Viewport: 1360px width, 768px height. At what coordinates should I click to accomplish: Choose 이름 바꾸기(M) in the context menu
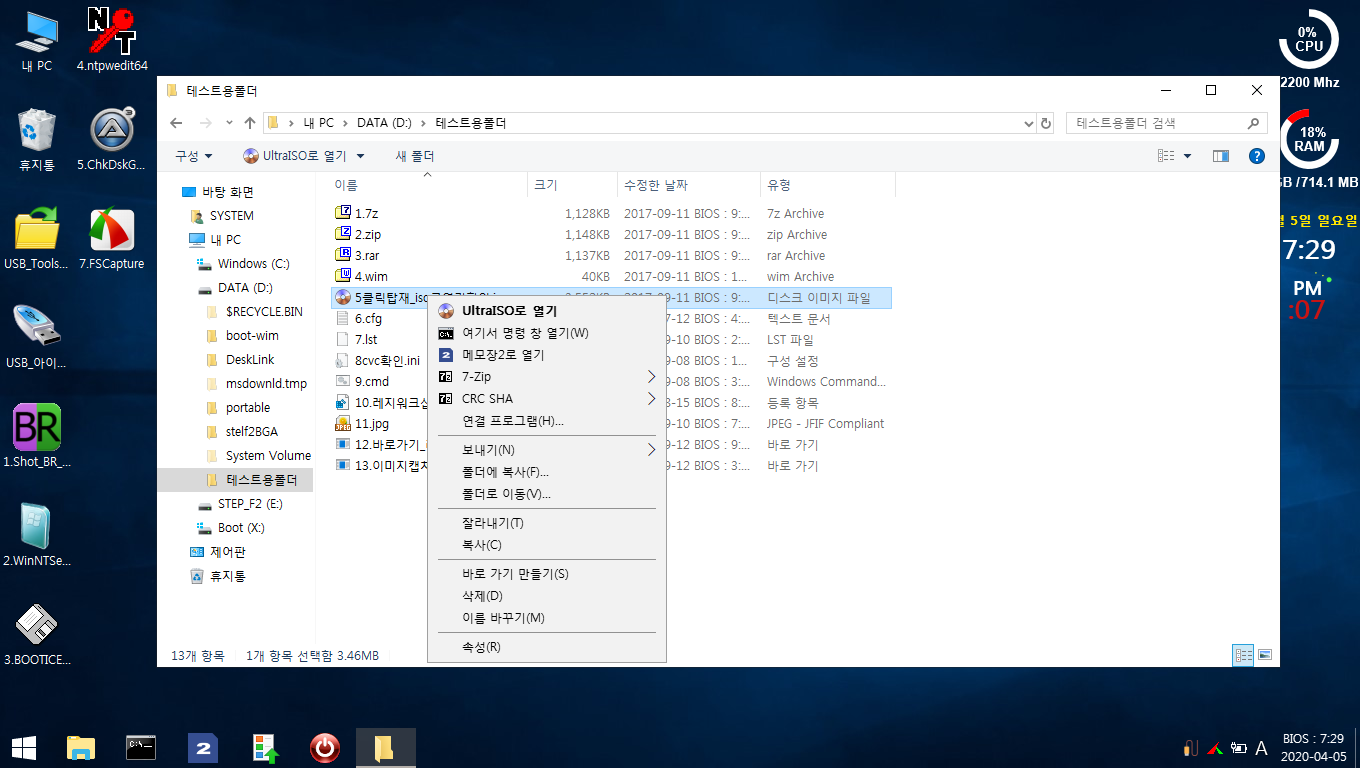(x=546, y=618)
